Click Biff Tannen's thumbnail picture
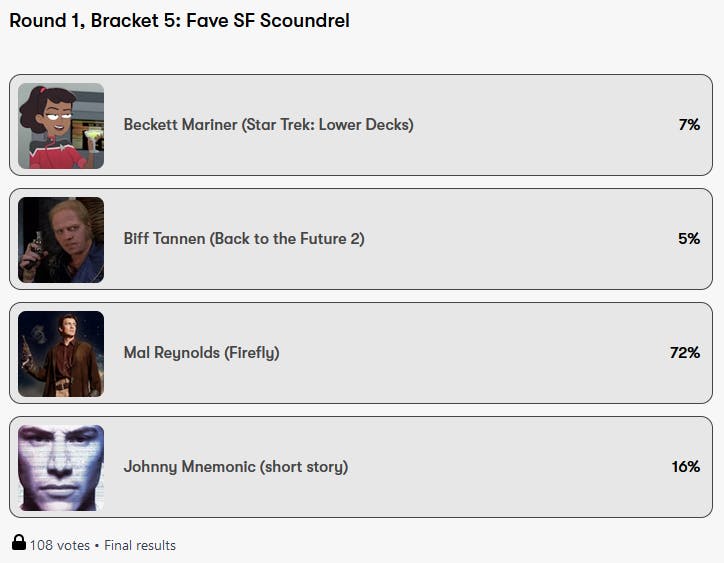Screen dimensions: 724x563 (61, 239)
